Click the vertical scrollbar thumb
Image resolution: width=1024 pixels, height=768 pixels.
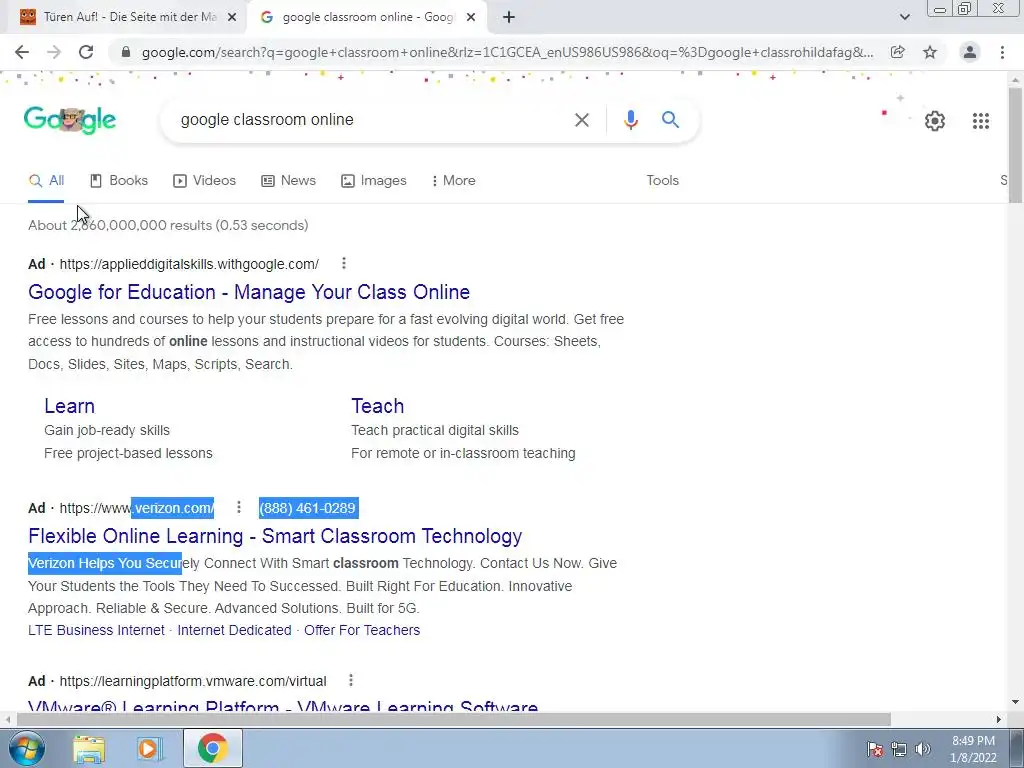1015,144
